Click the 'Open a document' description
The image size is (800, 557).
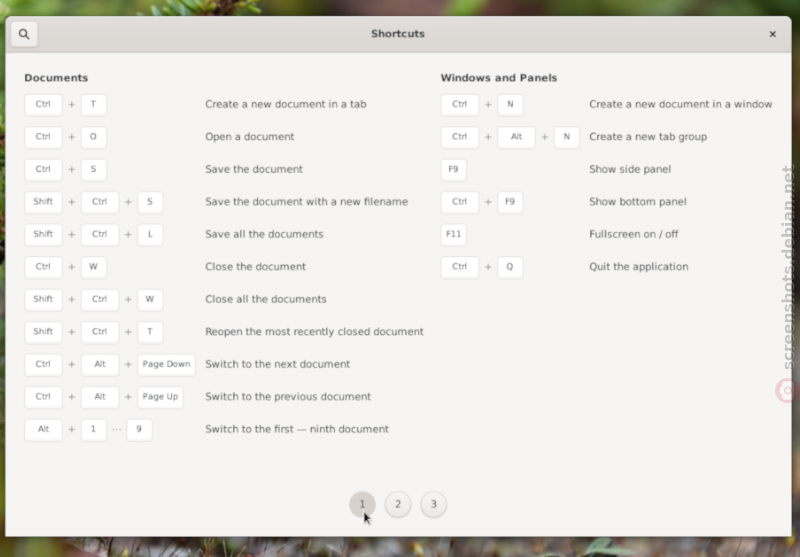pos(249,137)
